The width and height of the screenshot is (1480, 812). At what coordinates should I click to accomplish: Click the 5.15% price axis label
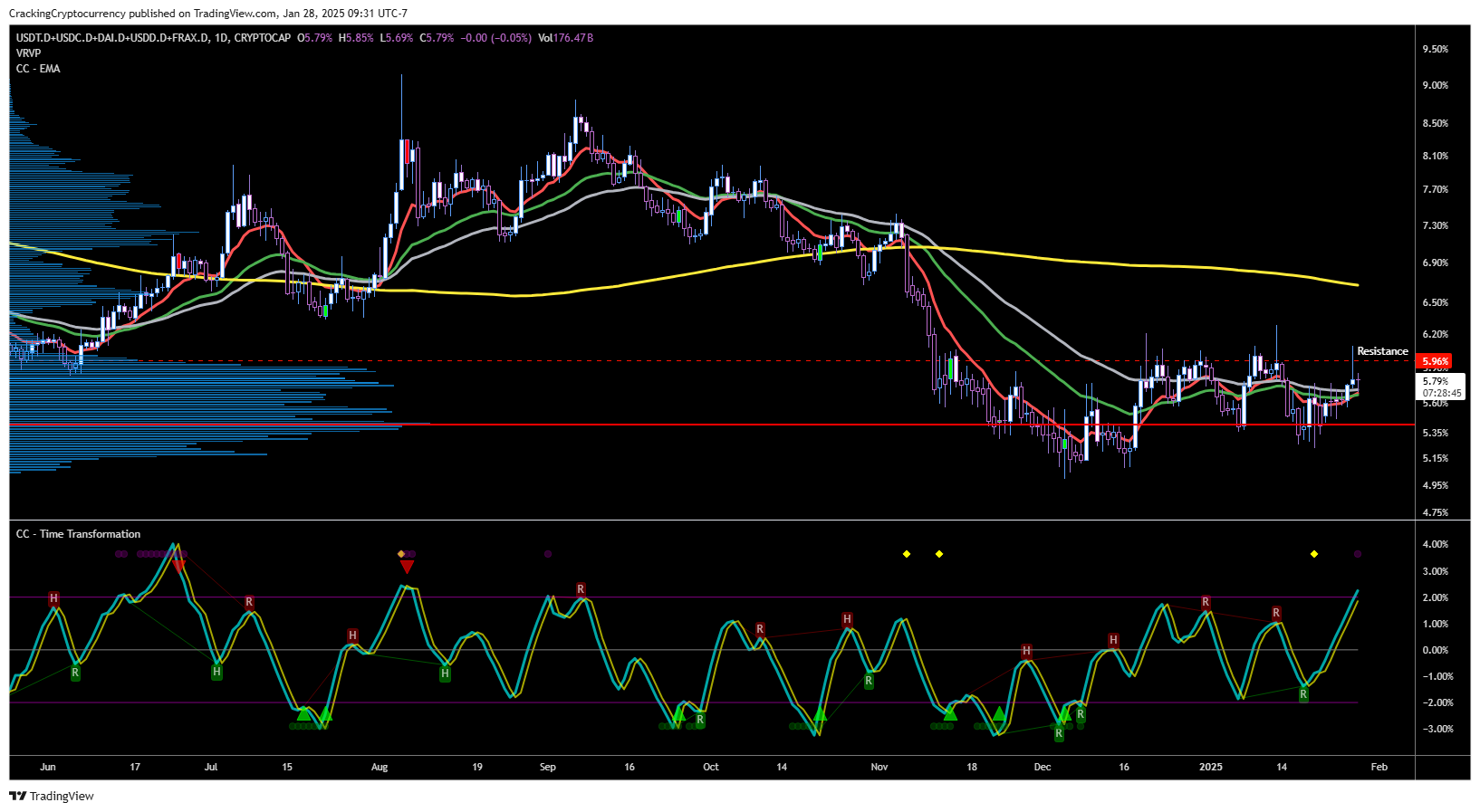[x=1436, y=458]
